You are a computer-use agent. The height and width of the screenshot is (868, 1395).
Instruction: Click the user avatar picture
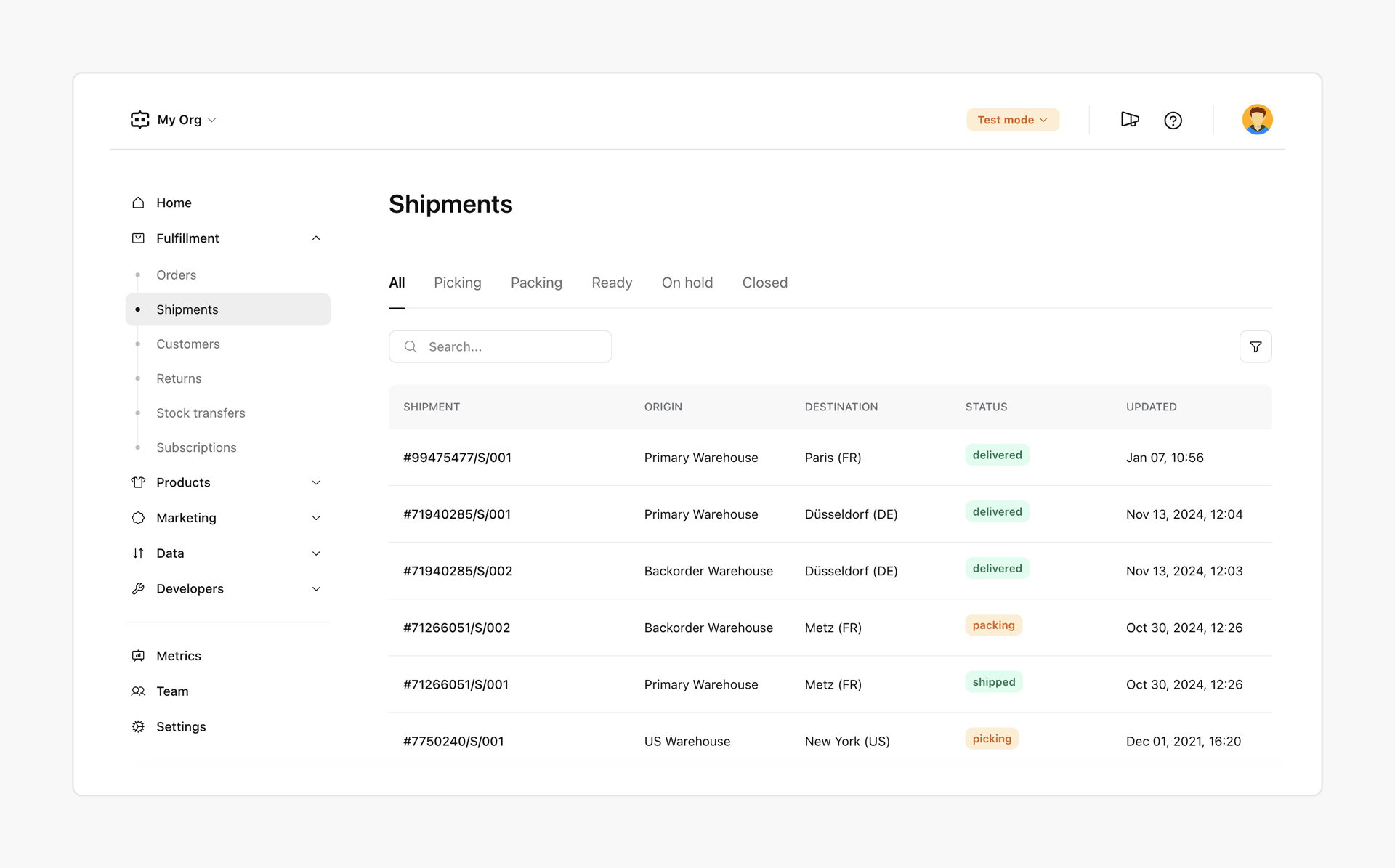1257,120
